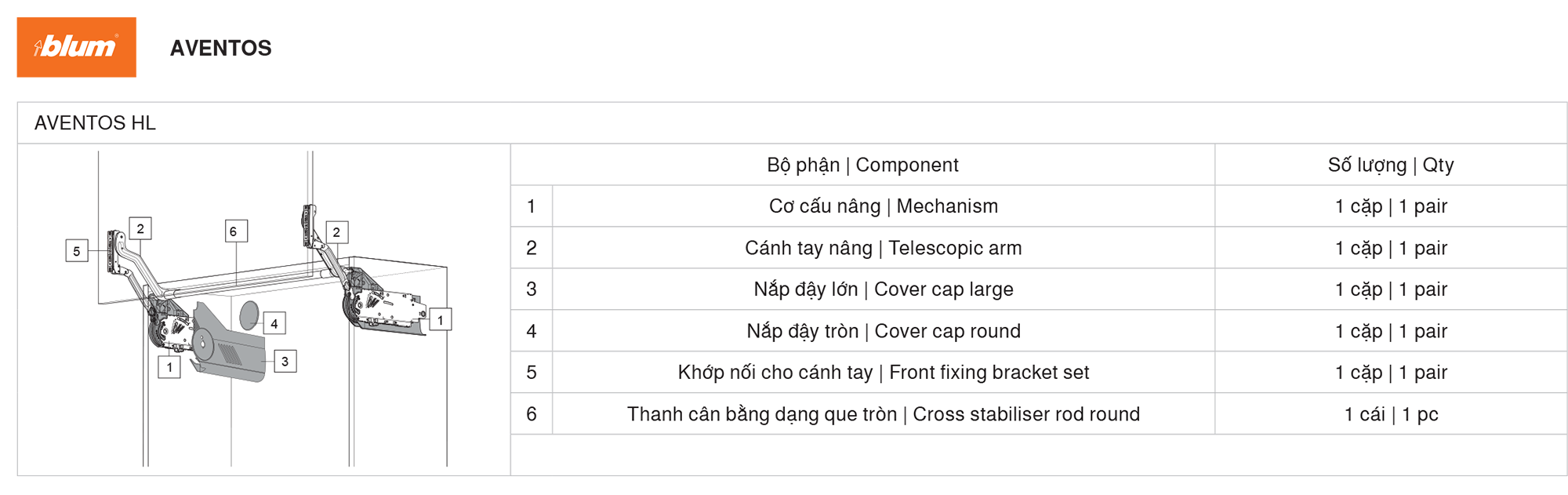Click the round grey cover cap drawing
This screenshot has height=495, width=1568.
[249, 315]
